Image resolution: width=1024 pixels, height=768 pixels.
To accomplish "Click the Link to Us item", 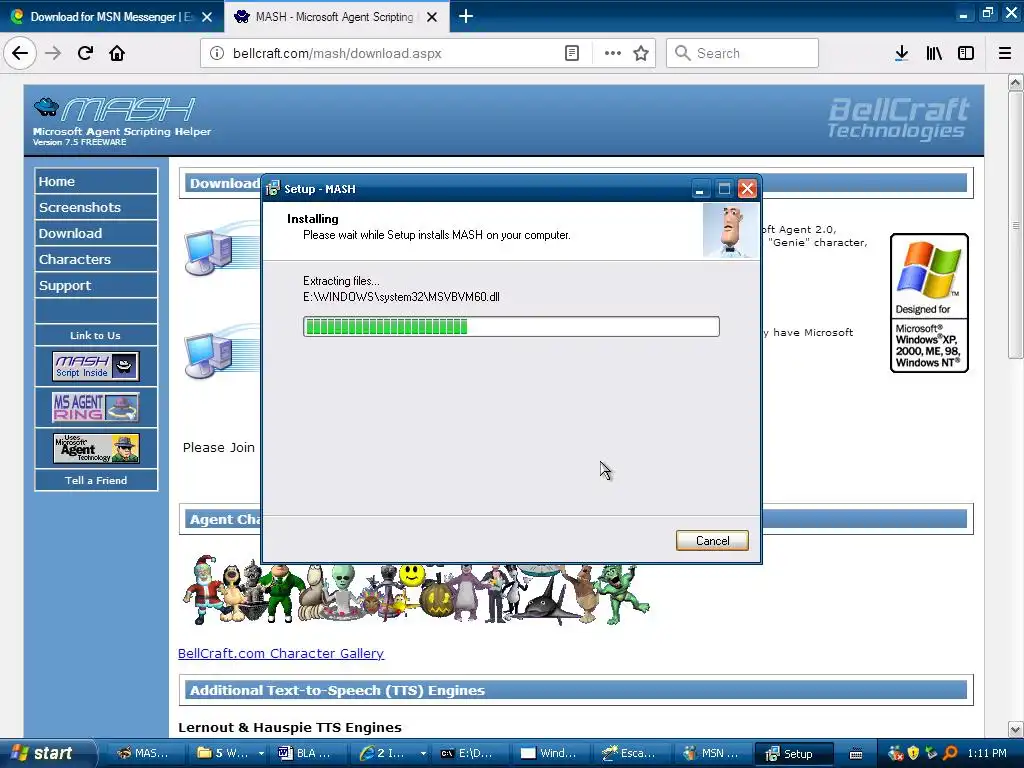I will tap(95, 335).
